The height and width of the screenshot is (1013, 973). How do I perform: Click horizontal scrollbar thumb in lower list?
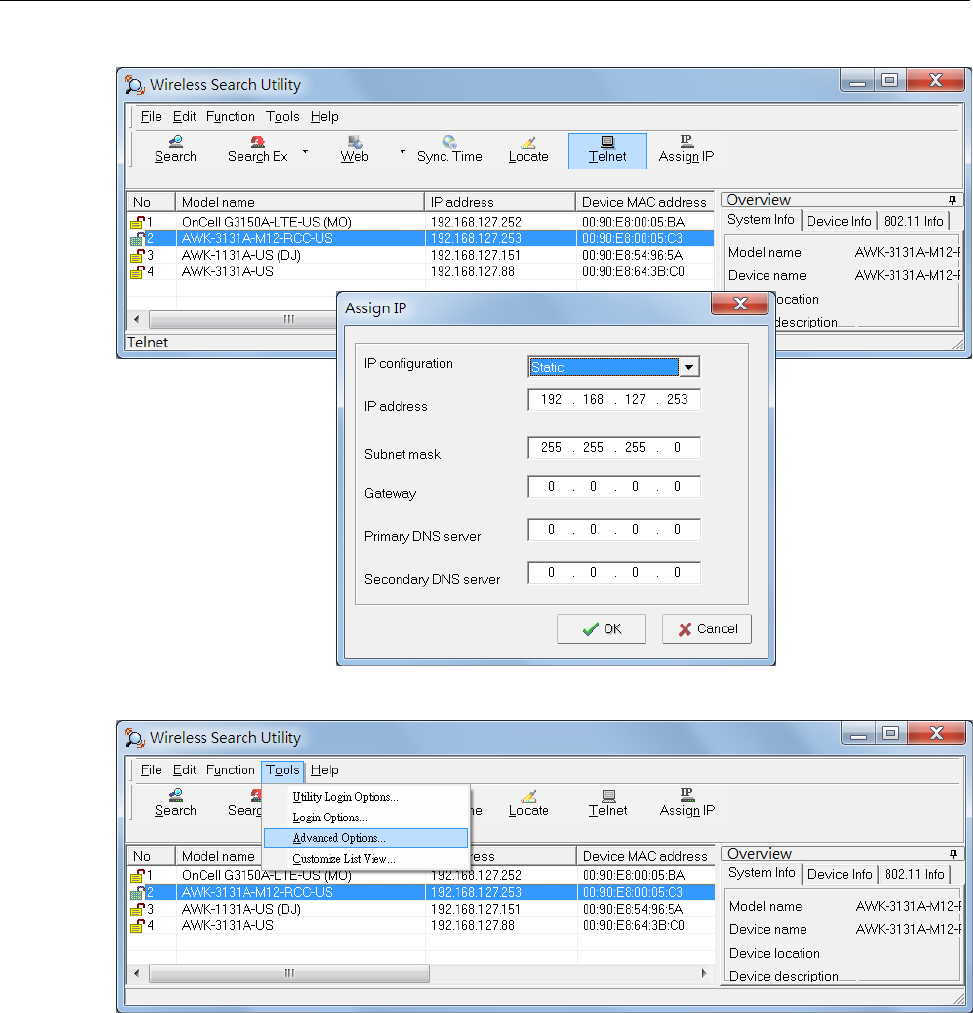tap(289, 973)
